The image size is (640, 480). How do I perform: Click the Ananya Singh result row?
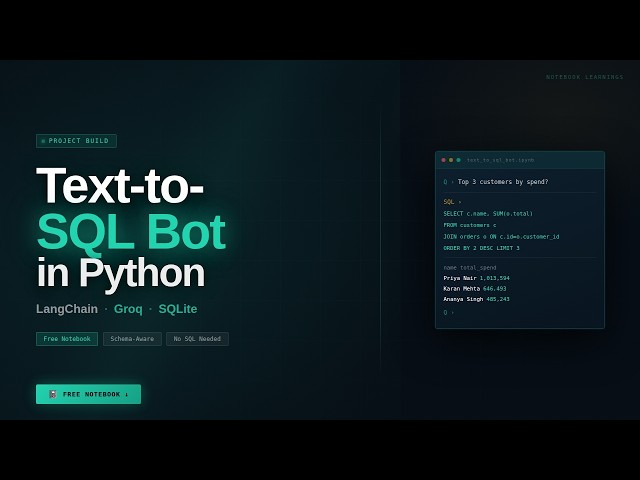[x=476, y=299]
